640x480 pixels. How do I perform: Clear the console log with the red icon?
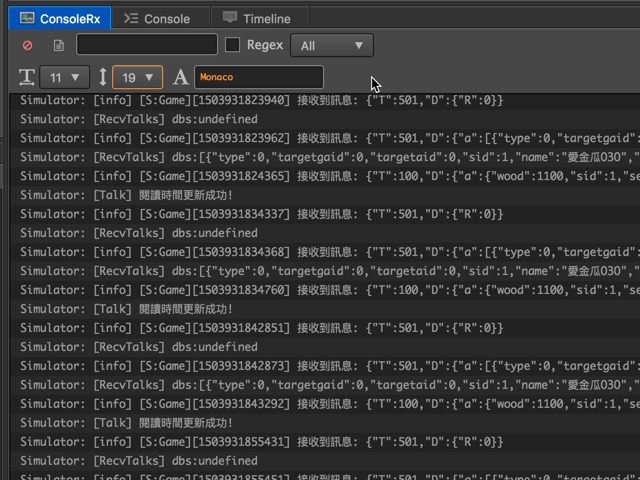[x=27, y=45]
